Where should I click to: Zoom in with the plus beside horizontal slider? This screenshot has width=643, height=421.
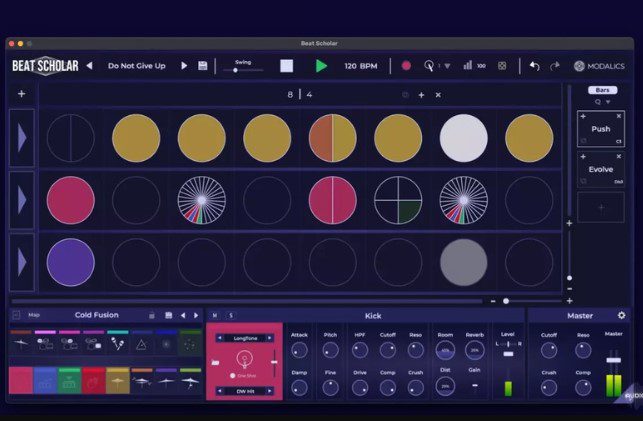pos(570,301)
